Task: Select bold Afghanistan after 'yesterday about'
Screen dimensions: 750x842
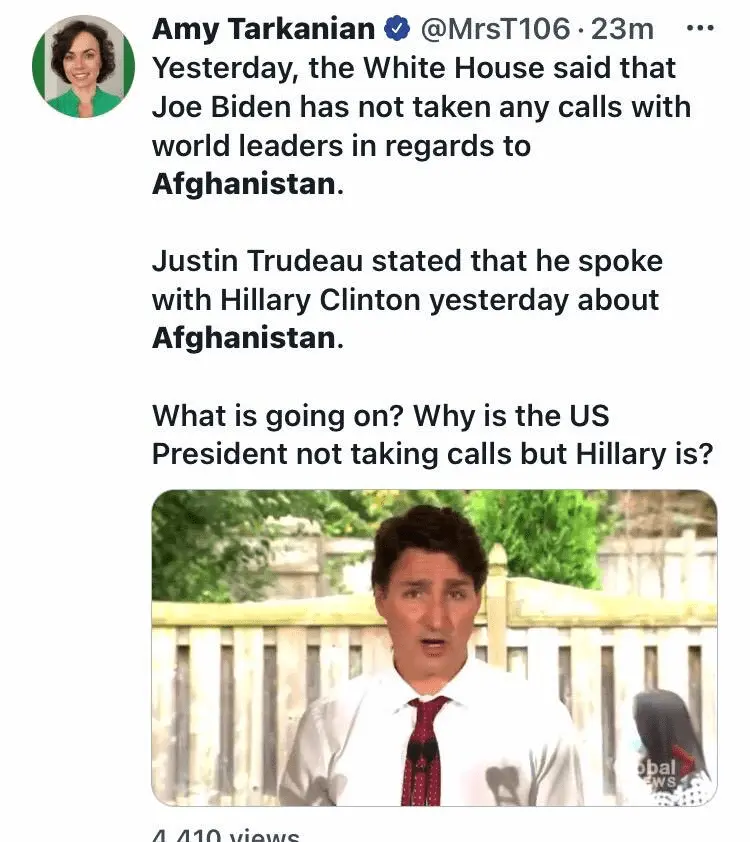Action: click(244, 338)
